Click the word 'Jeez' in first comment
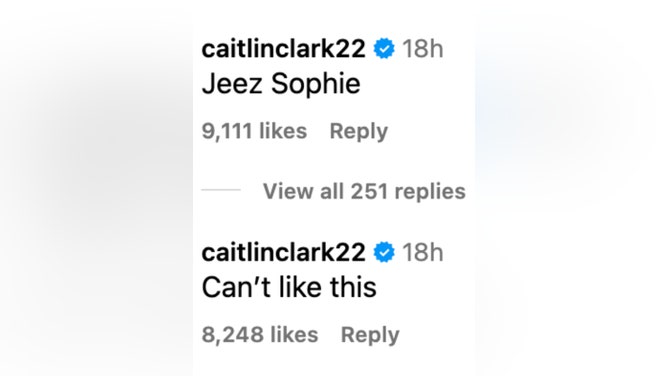The image size is (668, 376). tap(232, 84)
